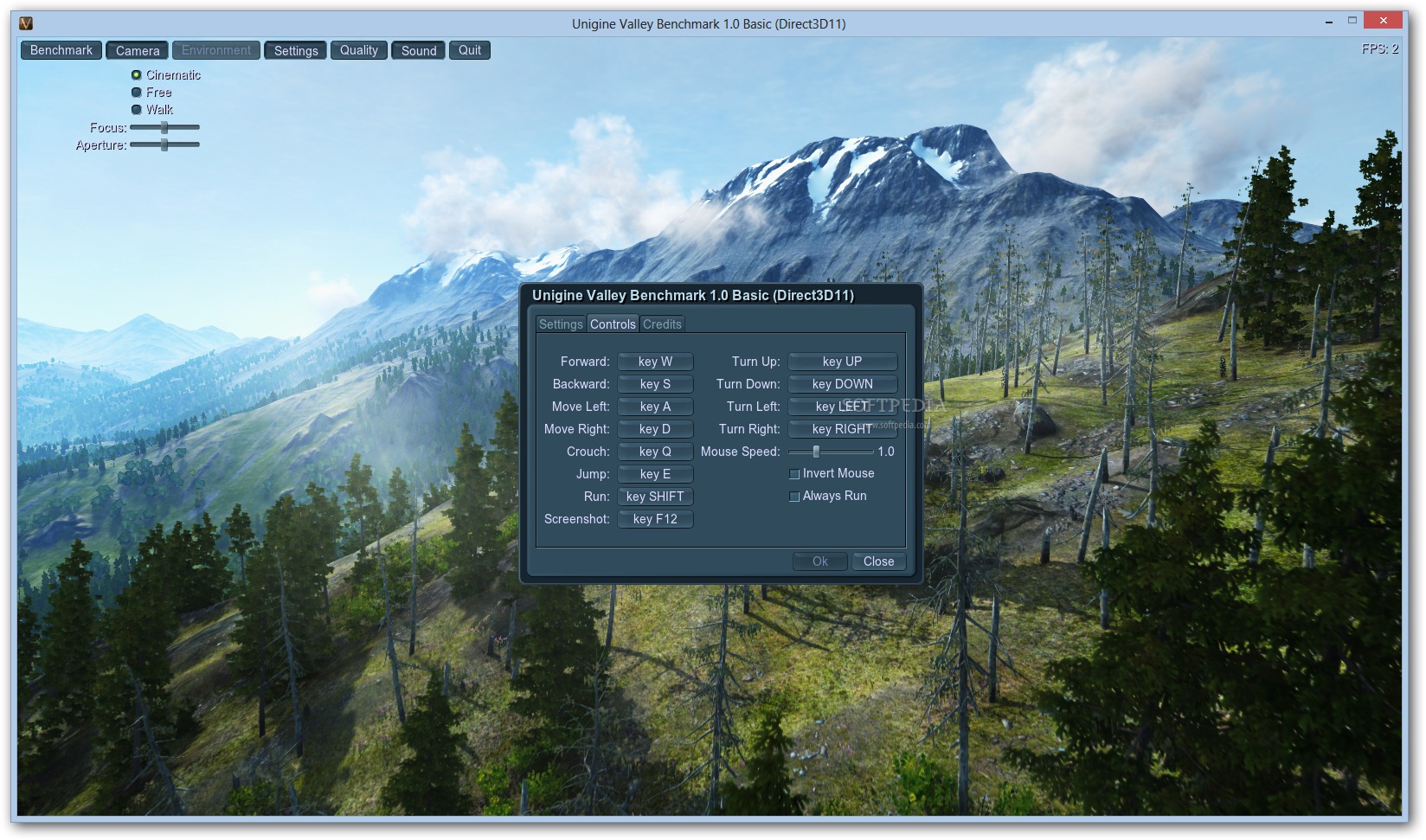Click the Move Left: label
The width and height of the screenshot is (1426, 840).
(581, 407)
